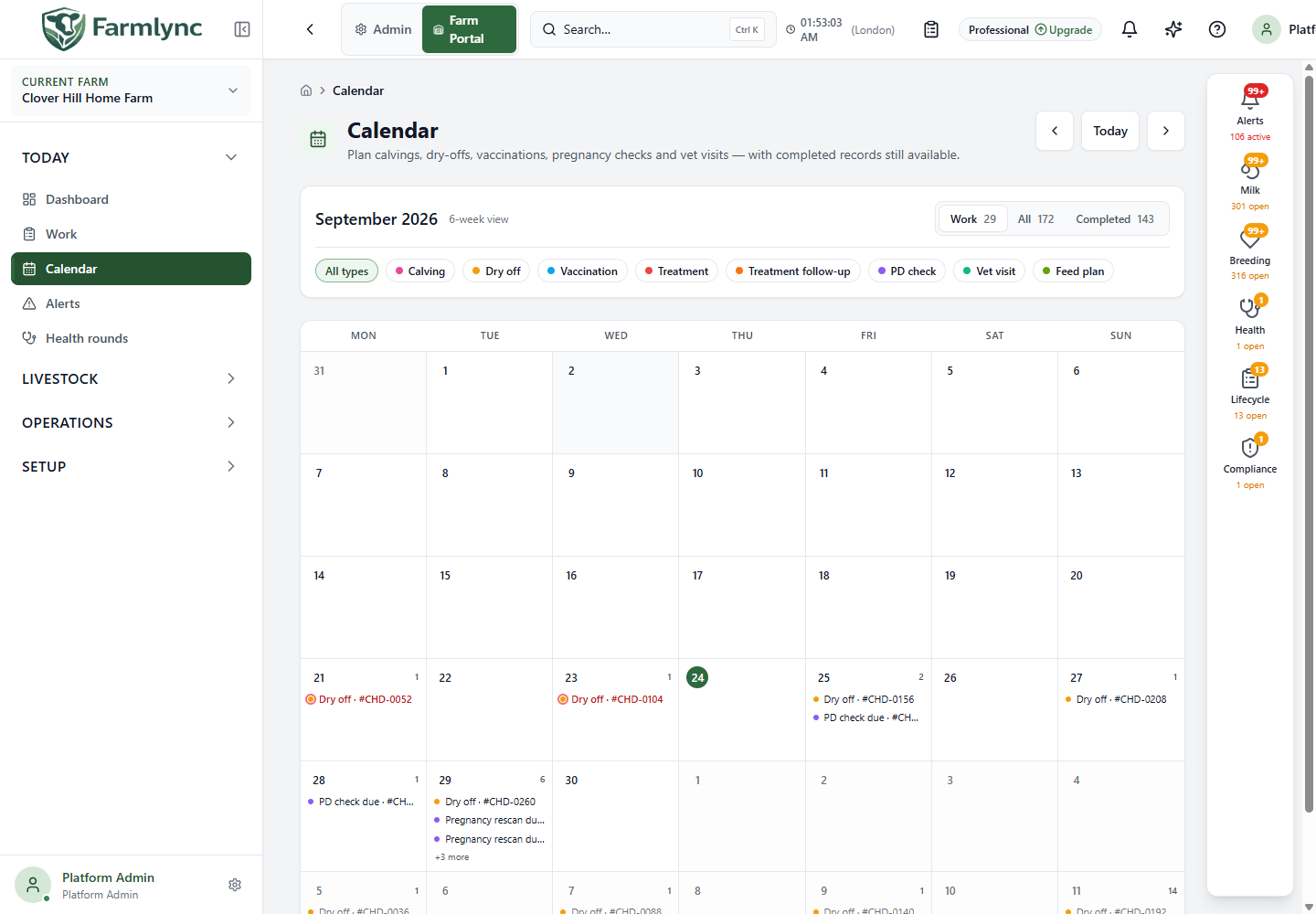The width and height of the screenshot is (1316, 914).
Task: Collapse the TODAY section
Action: 131,157
